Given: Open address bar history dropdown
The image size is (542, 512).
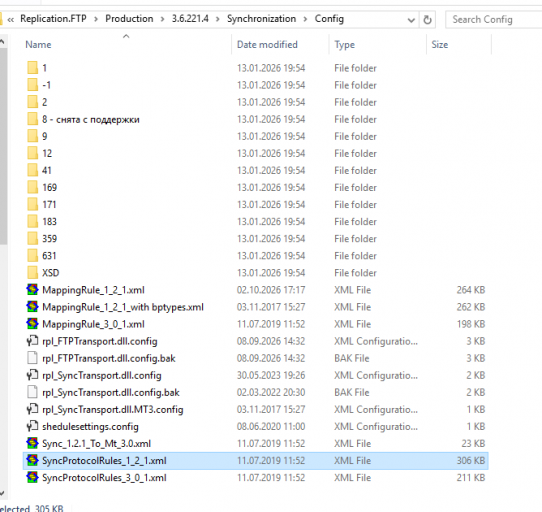Looking at the screenshot, I should coord(411,20).
